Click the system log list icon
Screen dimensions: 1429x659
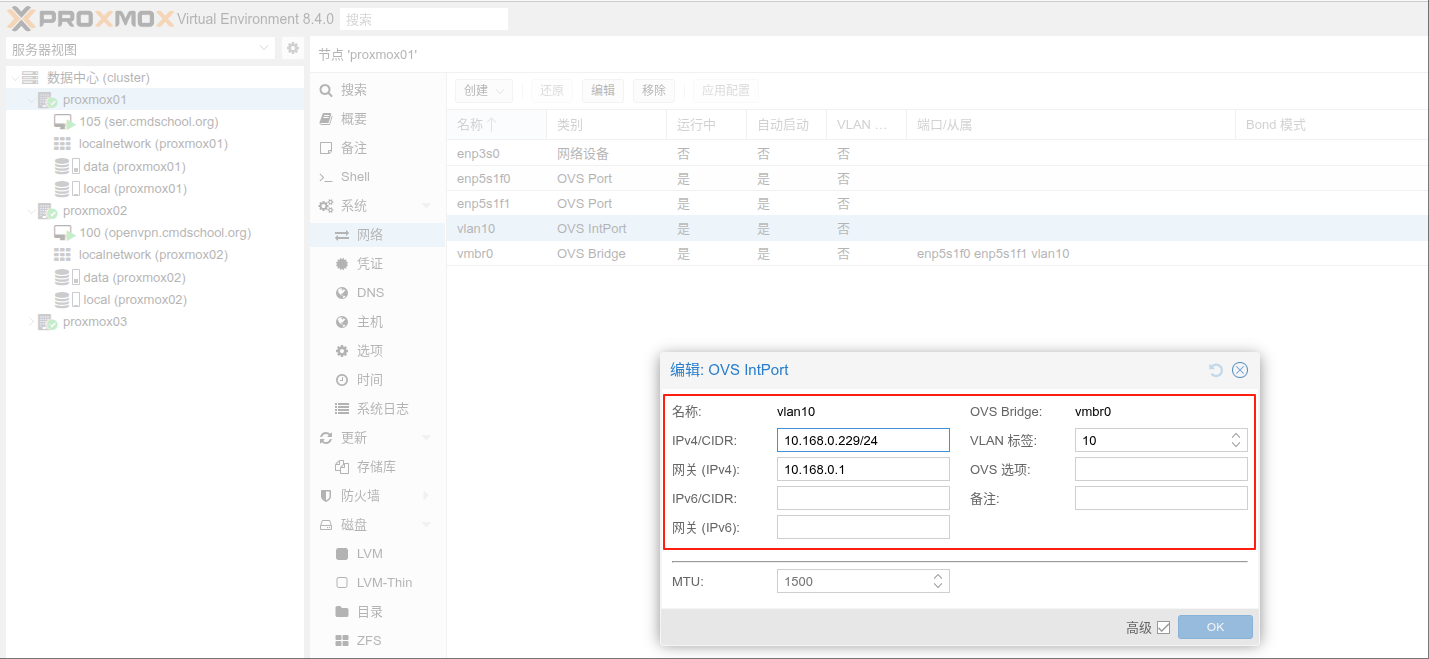pyautogui.click(x=342, y=409)
